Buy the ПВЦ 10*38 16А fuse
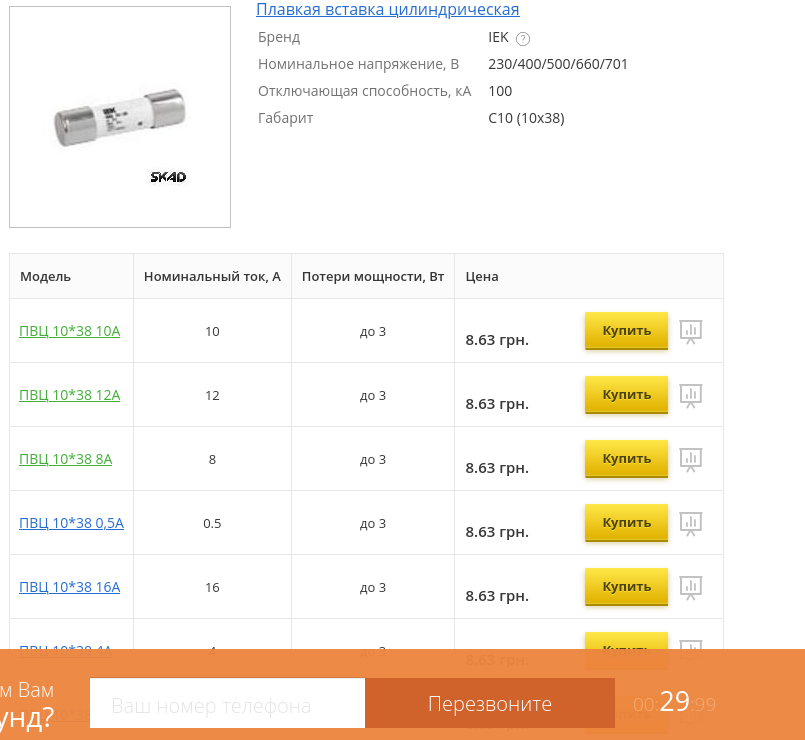This screenshot has width=805, height=740. [x=626, y=586]
